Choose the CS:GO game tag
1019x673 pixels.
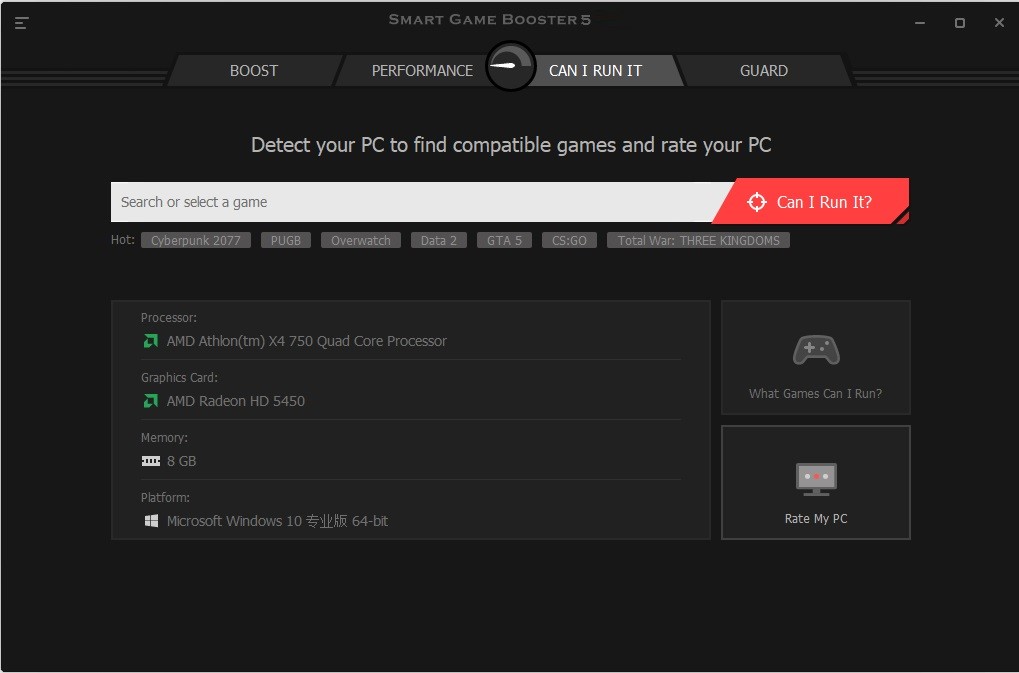tap(569, 240)
